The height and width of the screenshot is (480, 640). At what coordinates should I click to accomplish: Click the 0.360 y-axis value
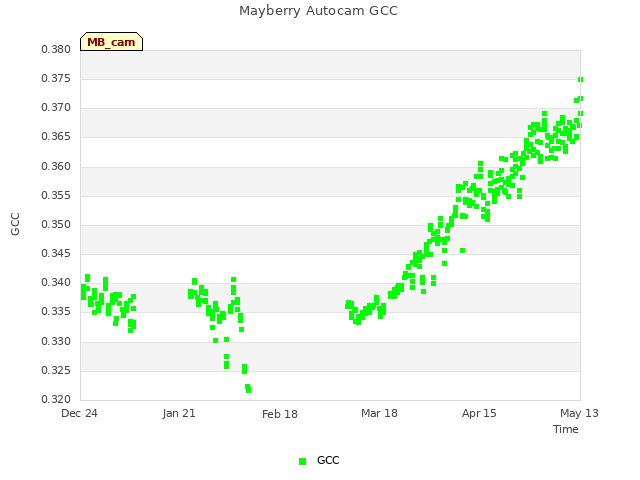click(56, 166)
